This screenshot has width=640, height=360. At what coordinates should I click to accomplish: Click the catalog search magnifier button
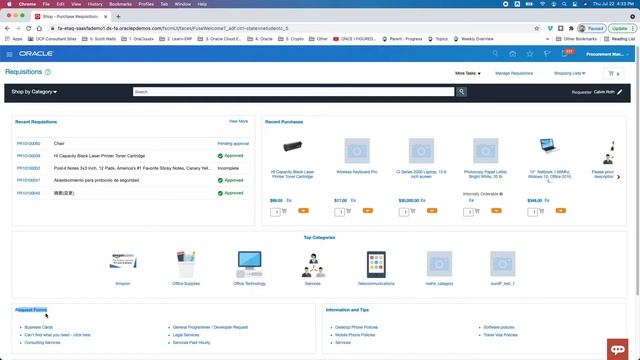tap(462, 92)
